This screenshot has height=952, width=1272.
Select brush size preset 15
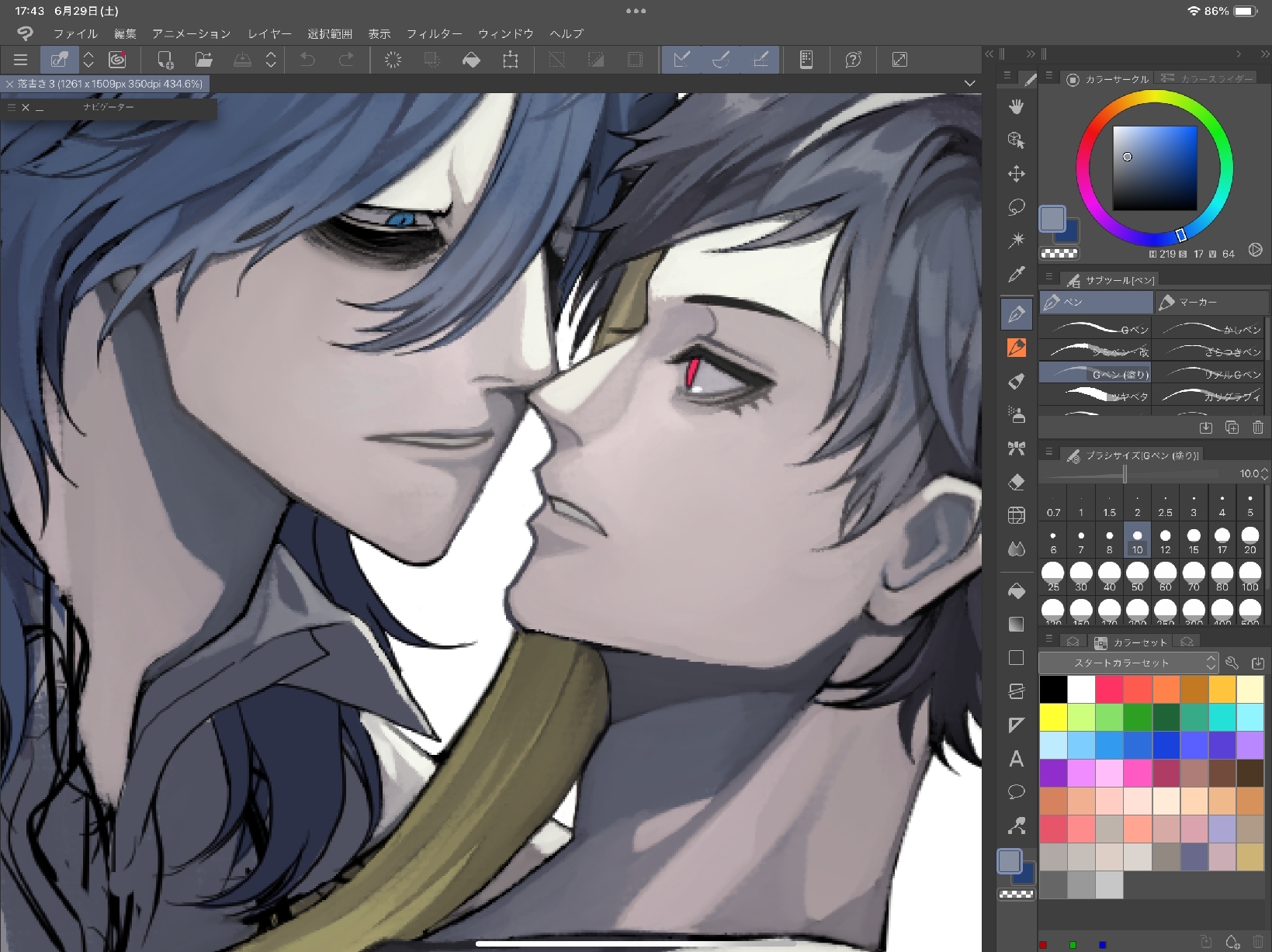[1194, 540]
